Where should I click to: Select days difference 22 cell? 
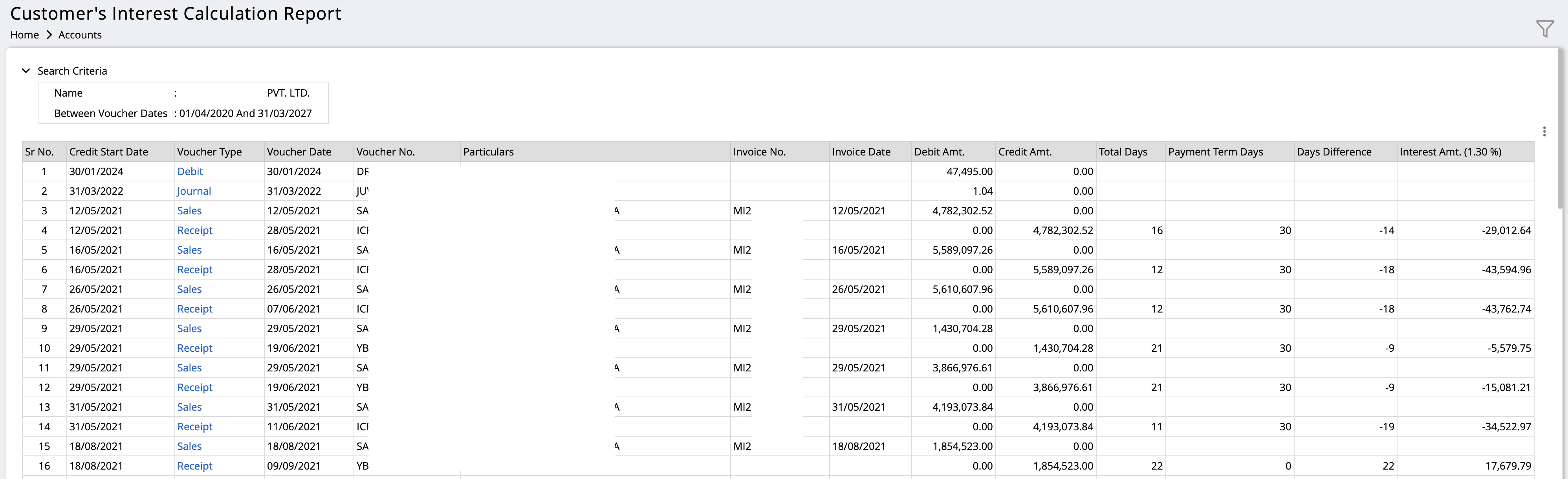tap(1345, 466)
